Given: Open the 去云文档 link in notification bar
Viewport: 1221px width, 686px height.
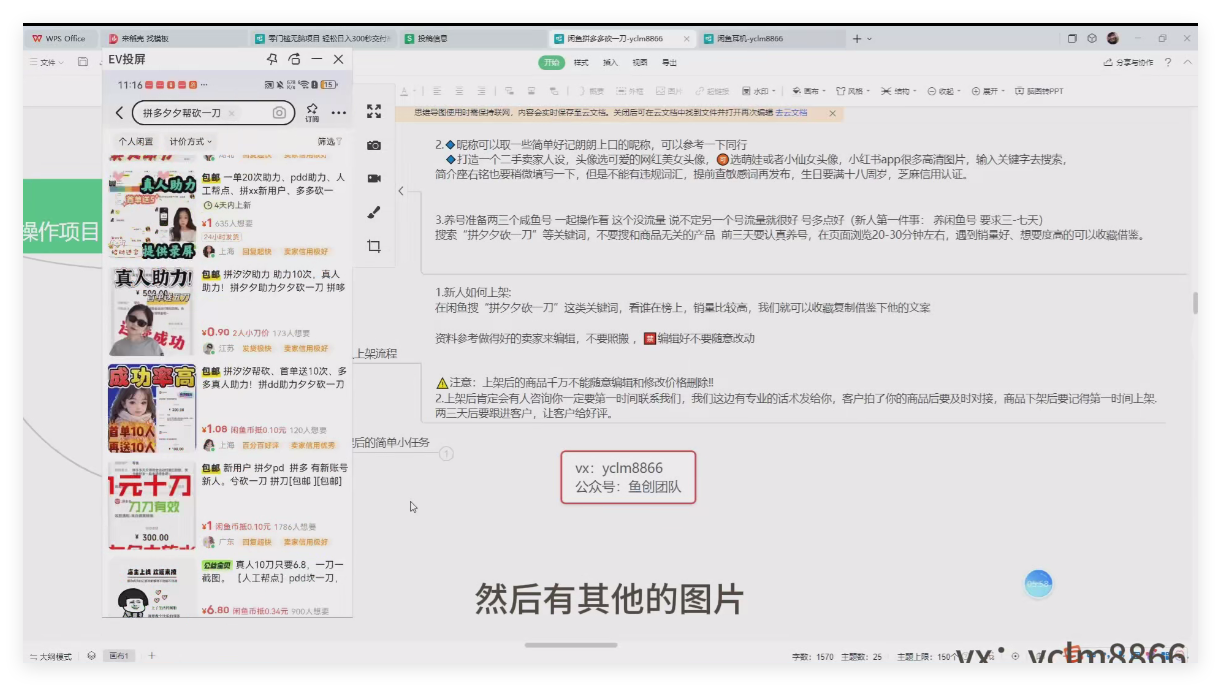Looking at the screenshot, I should click(791, 113).
